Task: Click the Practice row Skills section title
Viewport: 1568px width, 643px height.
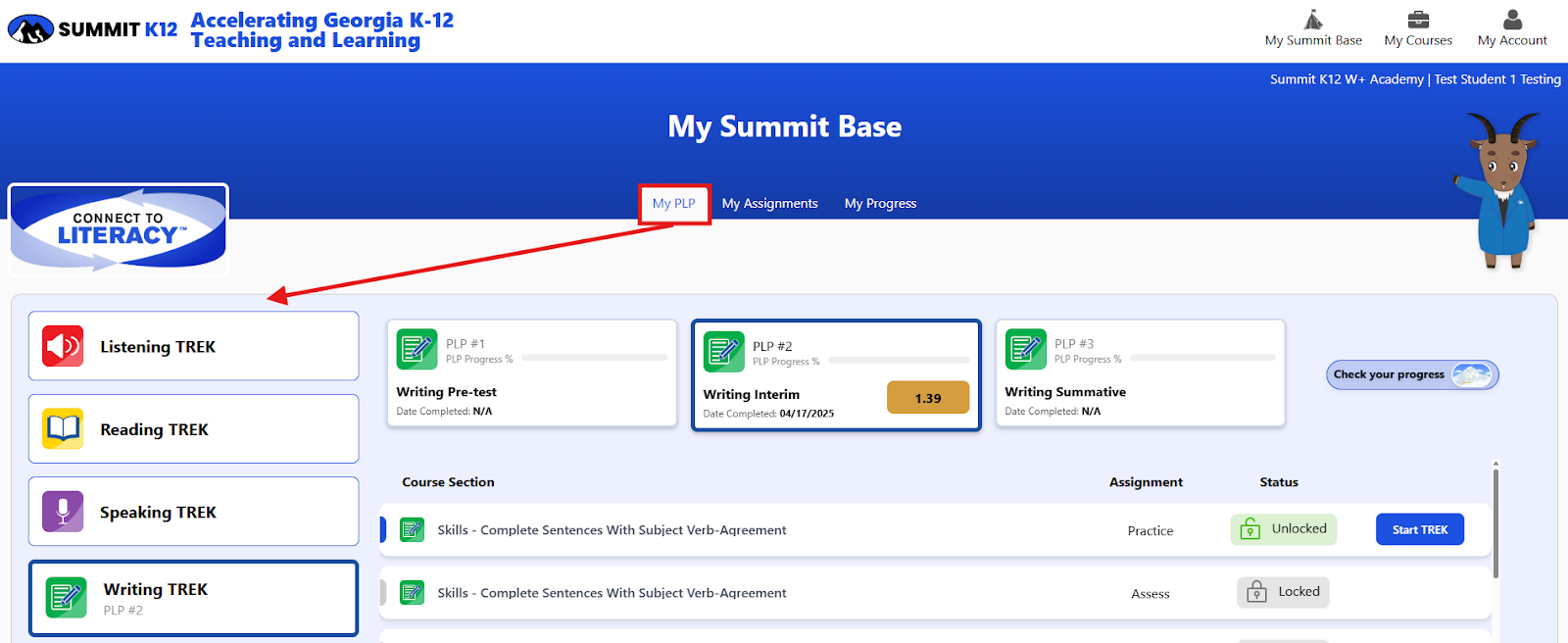Action: point(612,530)
